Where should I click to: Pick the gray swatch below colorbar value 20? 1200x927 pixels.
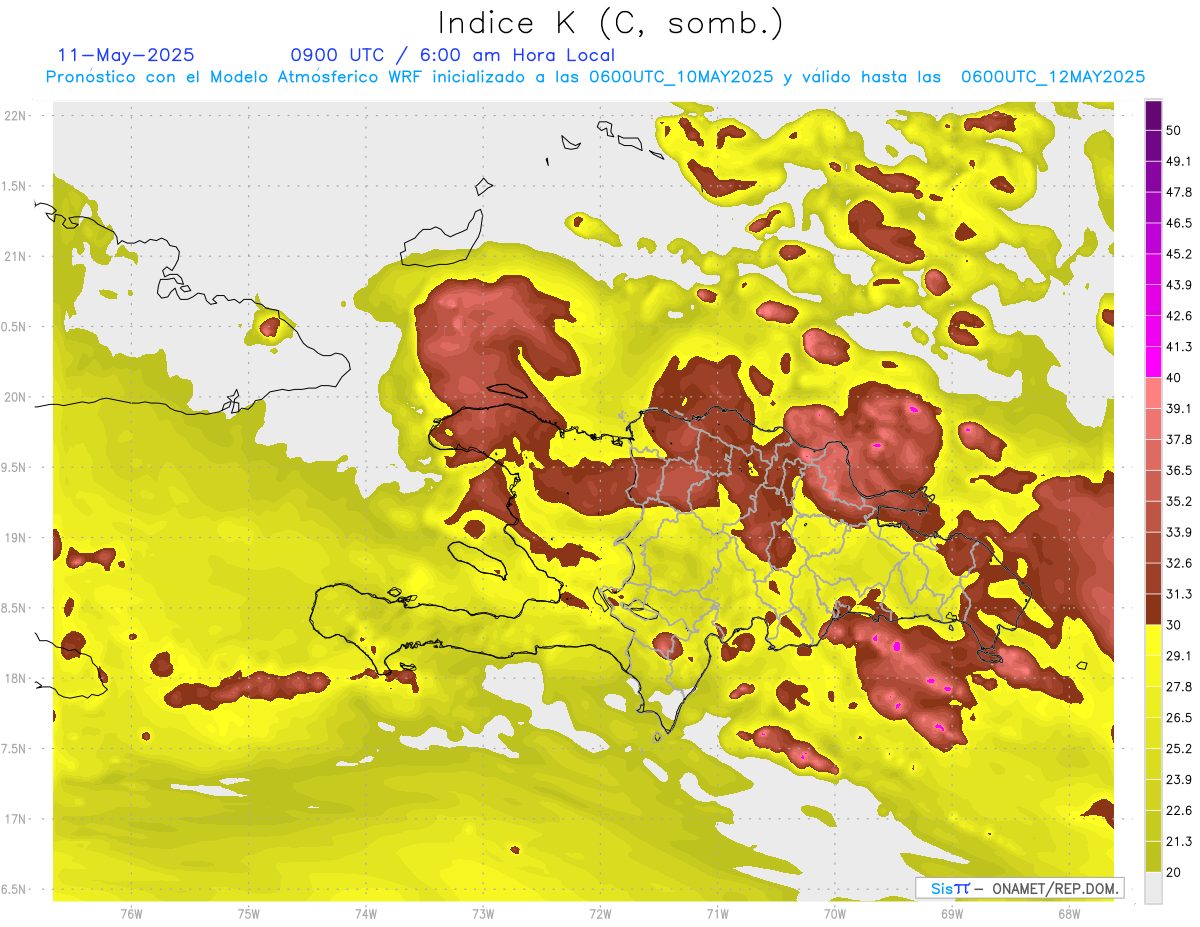(x=1153, y=887)
